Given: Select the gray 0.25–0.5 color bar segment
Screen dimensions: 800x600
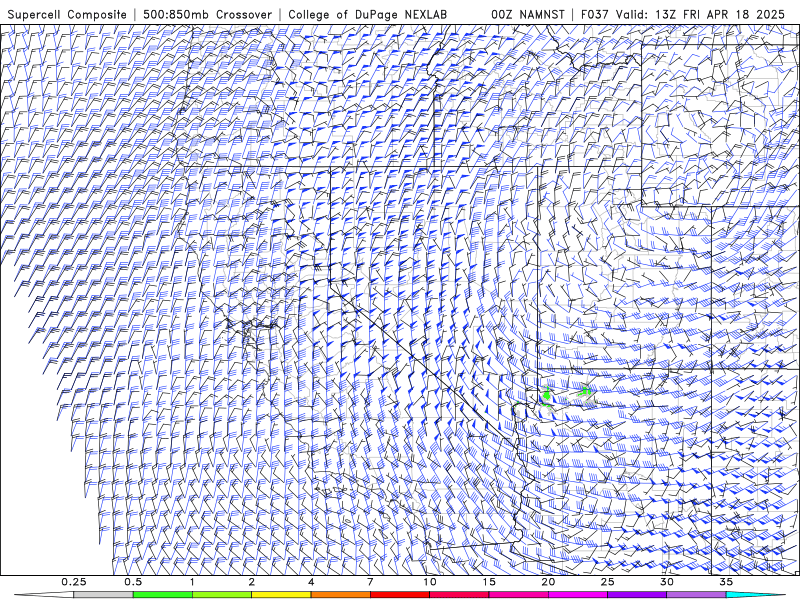Looking at the screenshot, I should (x=104, y=595).
